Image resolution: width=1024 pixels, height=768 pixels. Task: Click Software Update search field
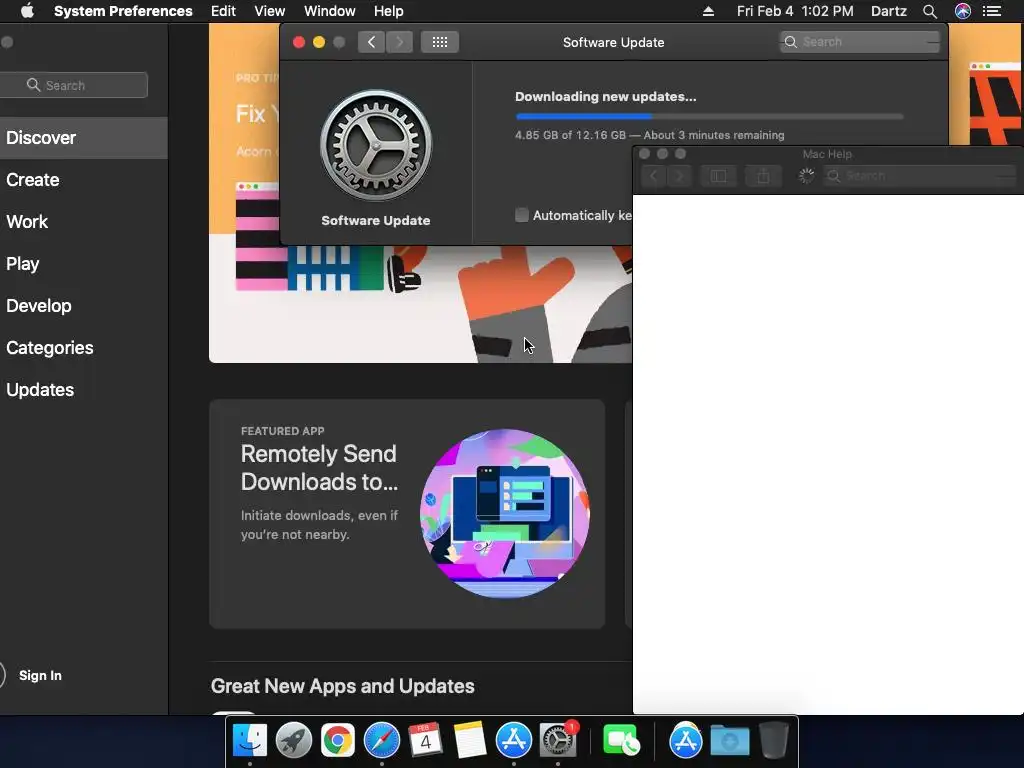(x=860, y=42)
